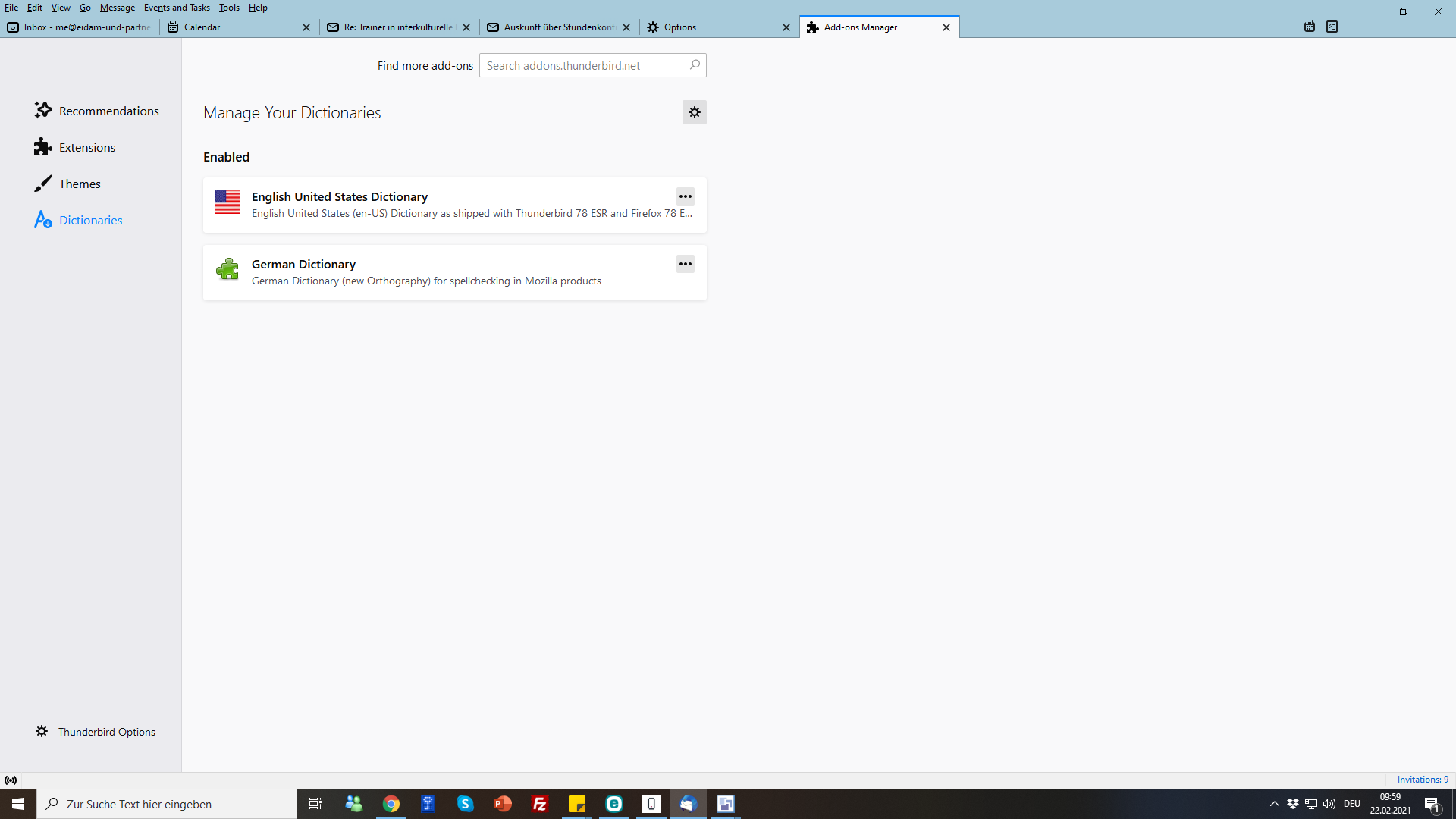Click the Windows taskbar search box

point(167,804)
